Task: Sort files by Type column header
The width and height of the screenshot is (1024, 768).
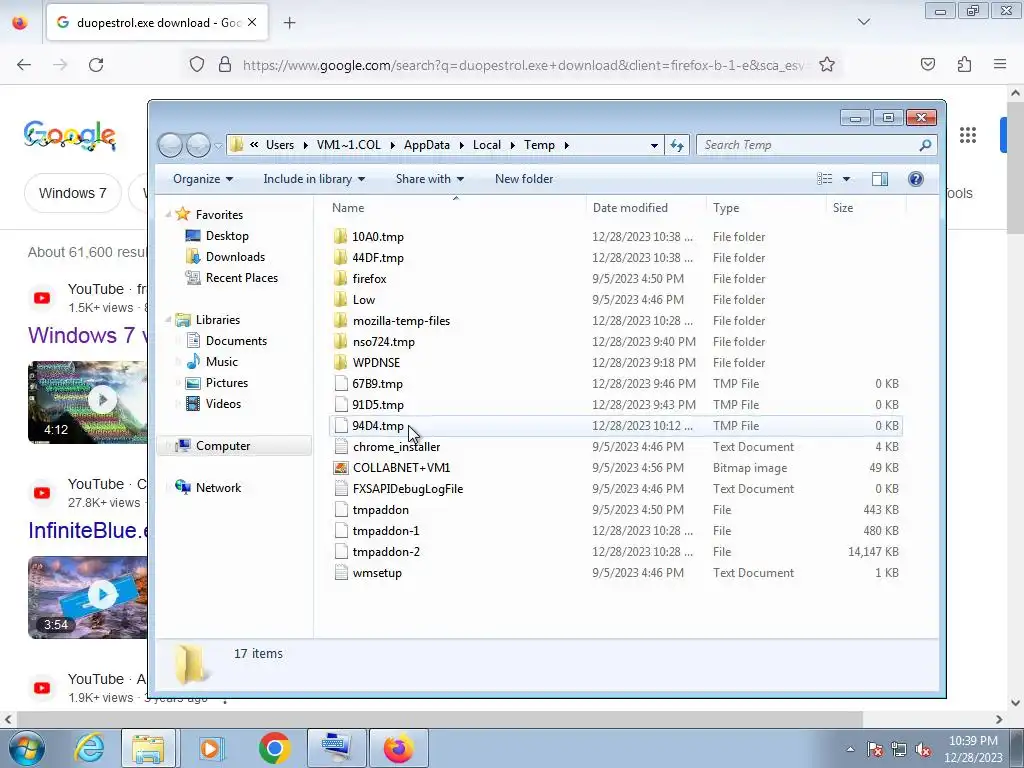Action: point(726,208)
